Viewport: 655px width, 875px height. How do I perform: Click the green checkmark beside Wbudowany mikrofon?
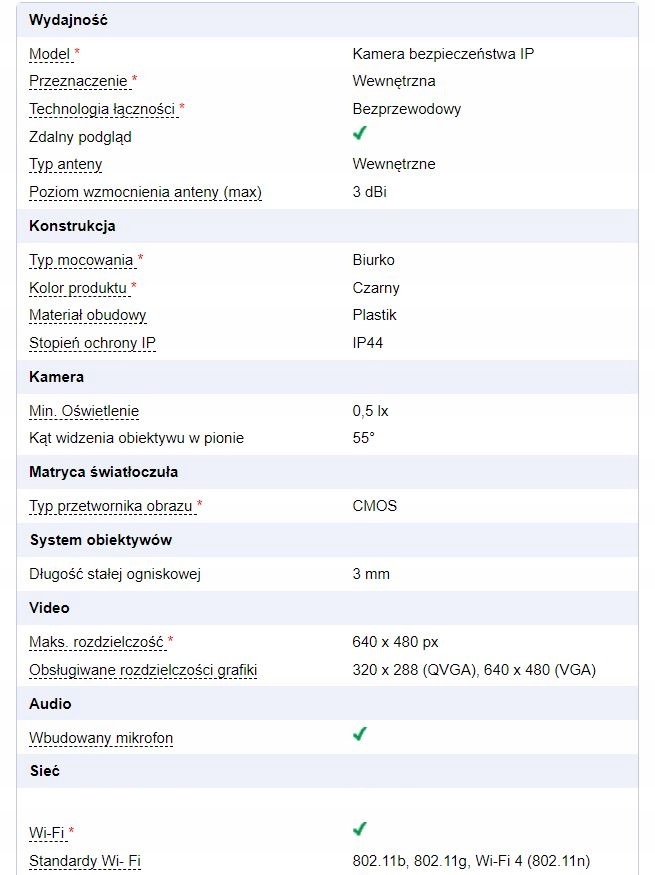click(360, 735)
